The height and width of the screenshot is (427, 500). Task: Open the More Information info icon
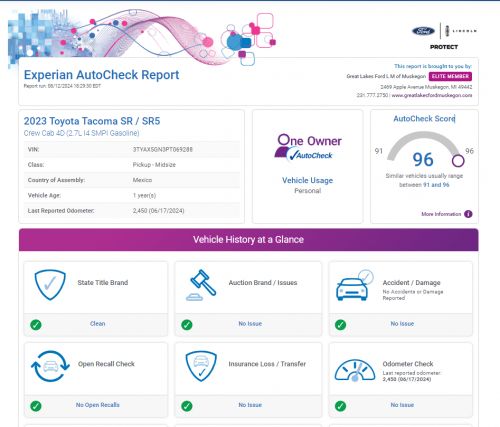coord(468,214)
